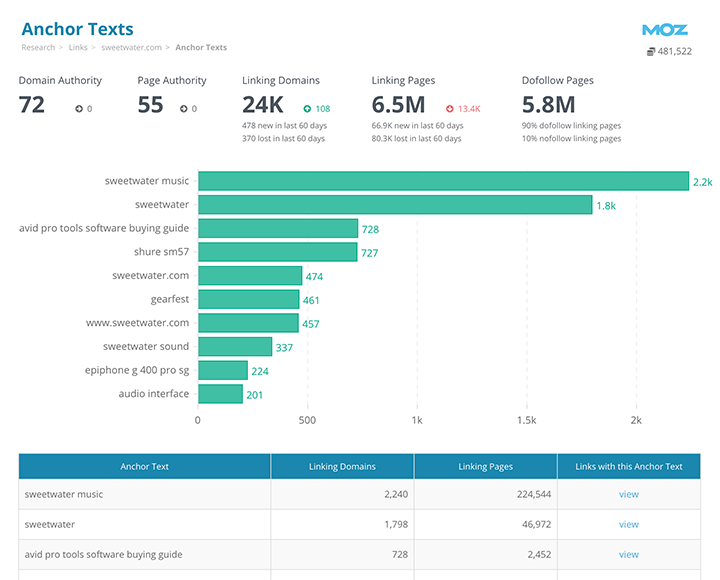
Task: Sort by Linking Pages table column header
Action: click(x=485, y=466)
